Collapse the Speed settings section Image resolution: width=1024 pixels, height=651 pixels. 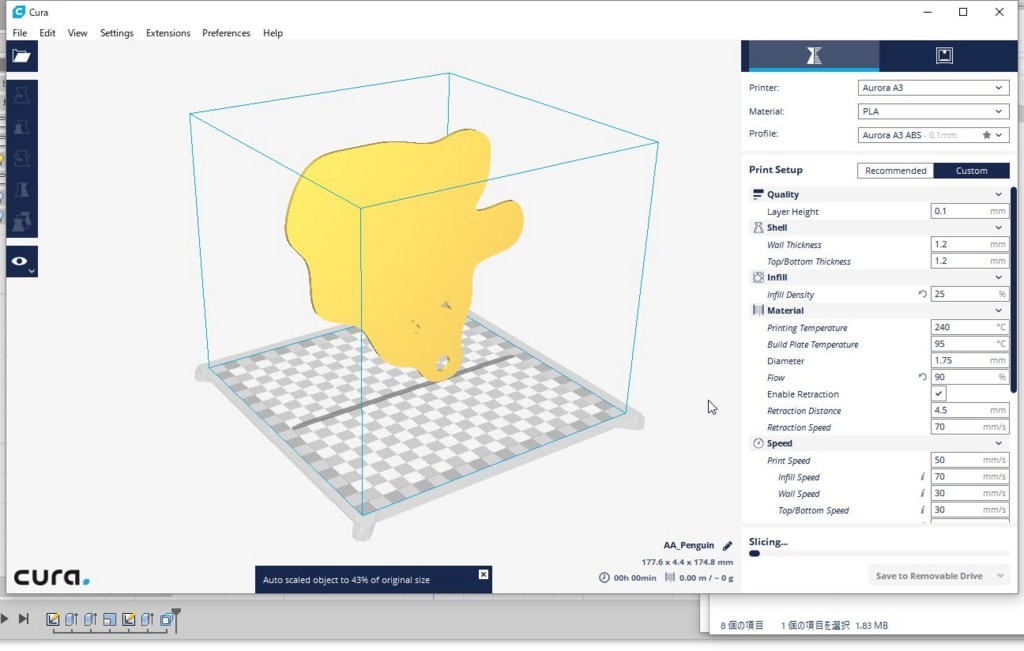pyautogui.click(x=999, y=443)
